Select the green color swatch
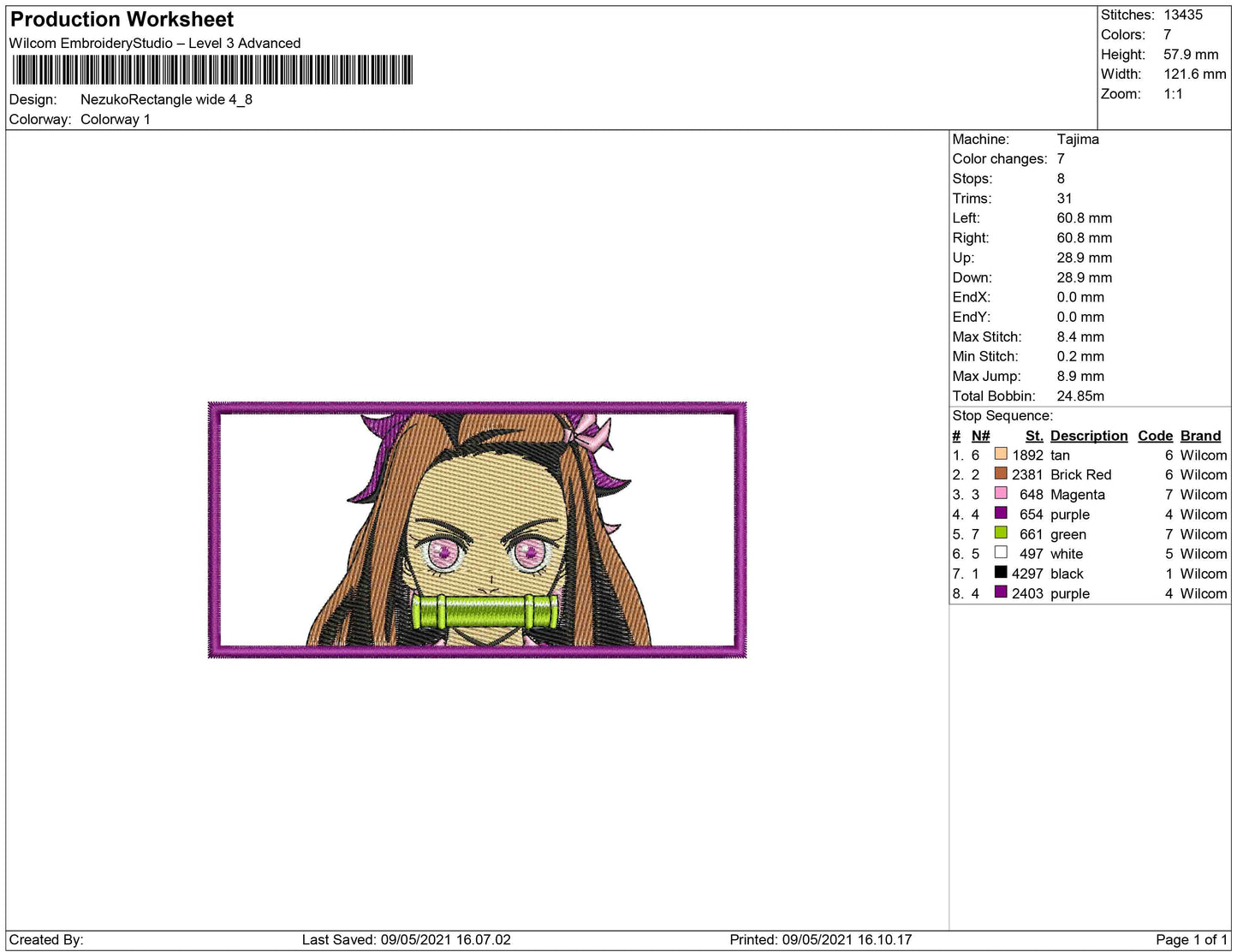Image resolution: width=1237 pixels, height=952 pixels. click(1001, 533)
